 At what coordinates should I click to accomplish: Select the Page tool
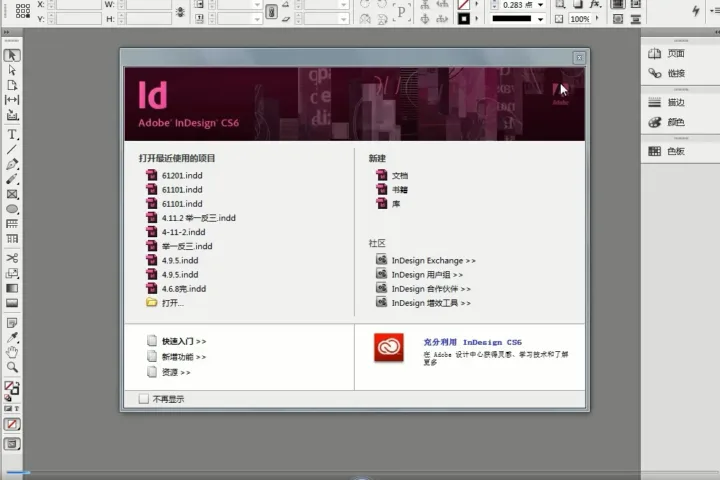pyautogui.click(x=12, y=85)
